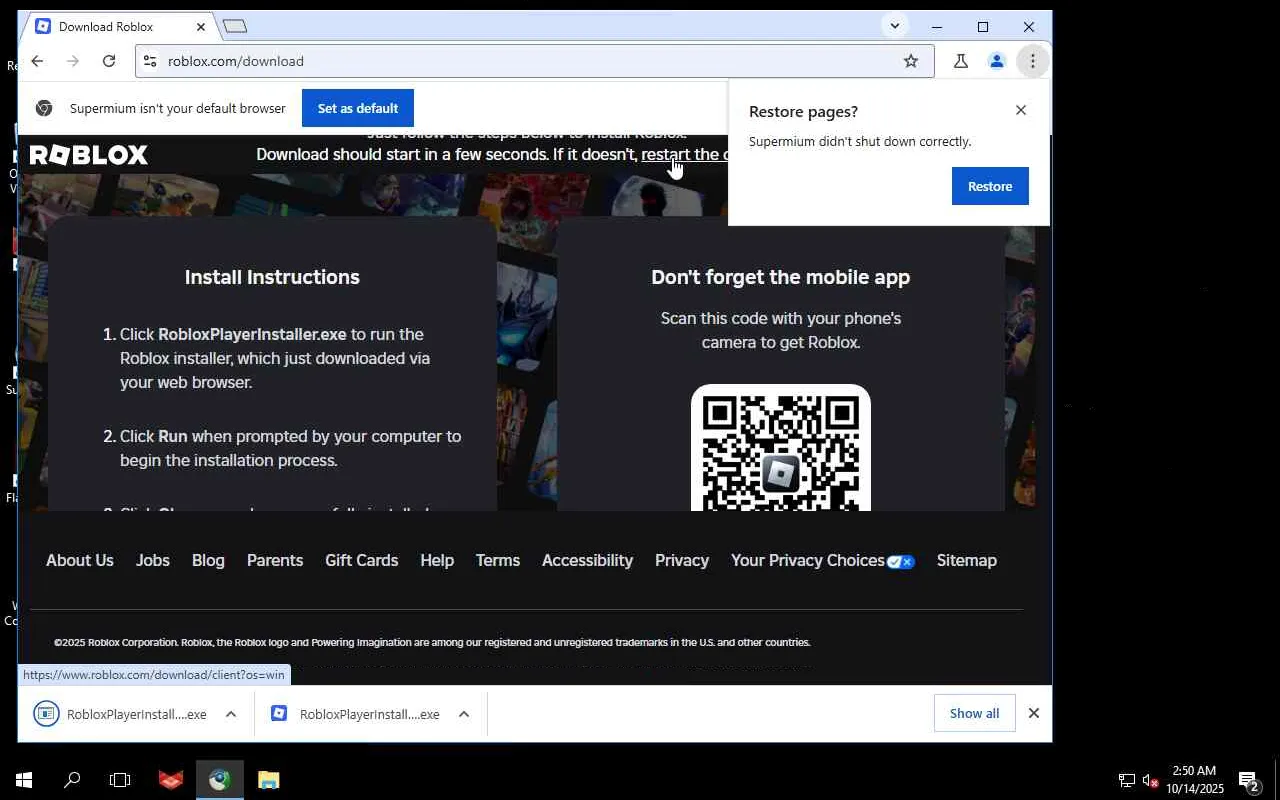Click the restart the download link
Image resolution: width=1280 pixels, height=800 pixels.
pyautogui.click(x=685, y=154)
